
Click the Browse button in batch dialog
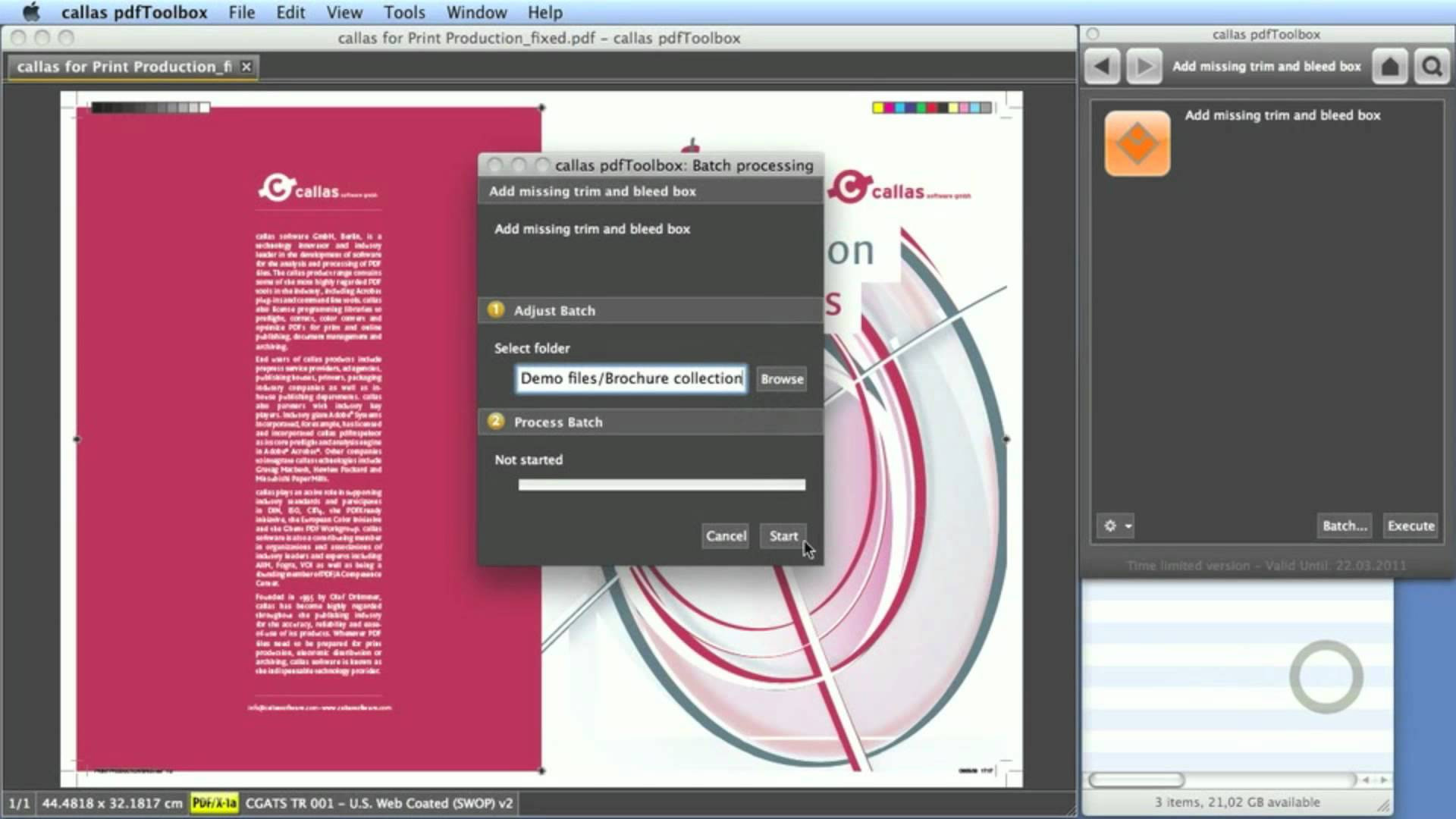click(782, 378)
